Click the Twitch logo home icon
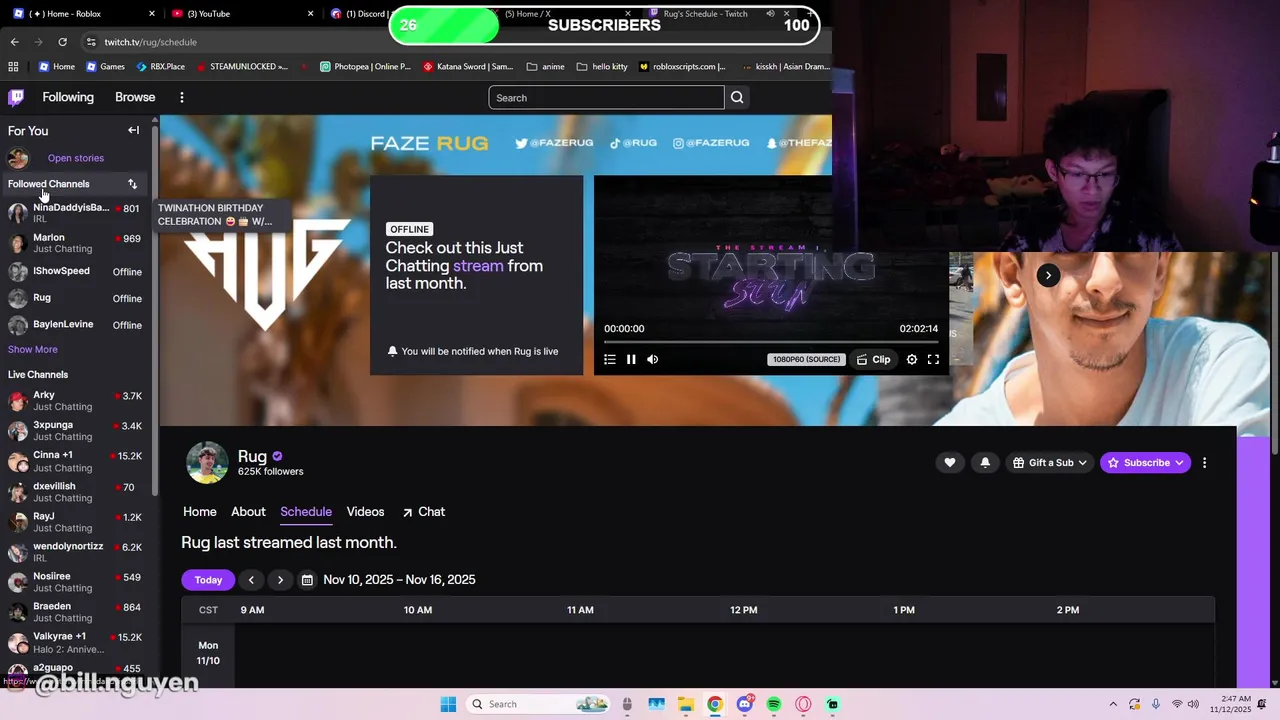Viewport: 1280px width, 720px height. click(16, 97)
